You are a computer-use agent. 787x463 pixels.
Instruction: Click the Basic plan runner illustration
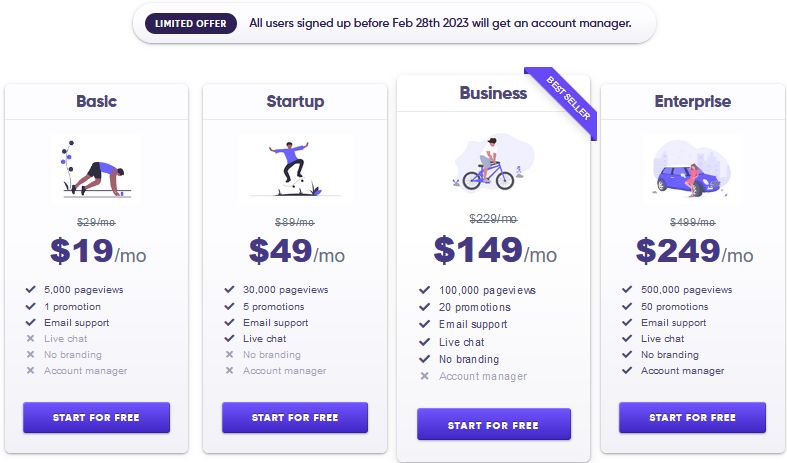tap(96, 168)
